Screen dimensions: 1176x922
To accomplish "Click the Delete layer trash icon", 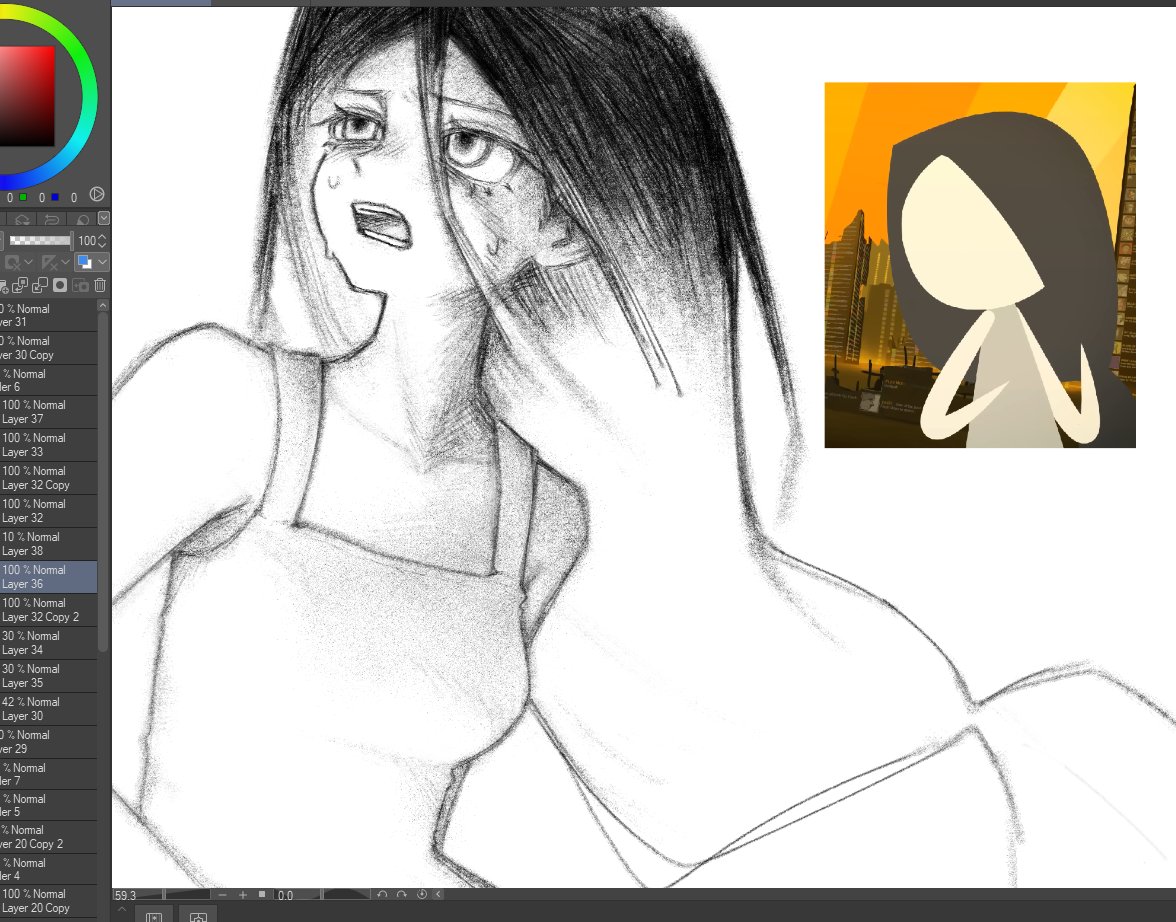I will [100, 285].
